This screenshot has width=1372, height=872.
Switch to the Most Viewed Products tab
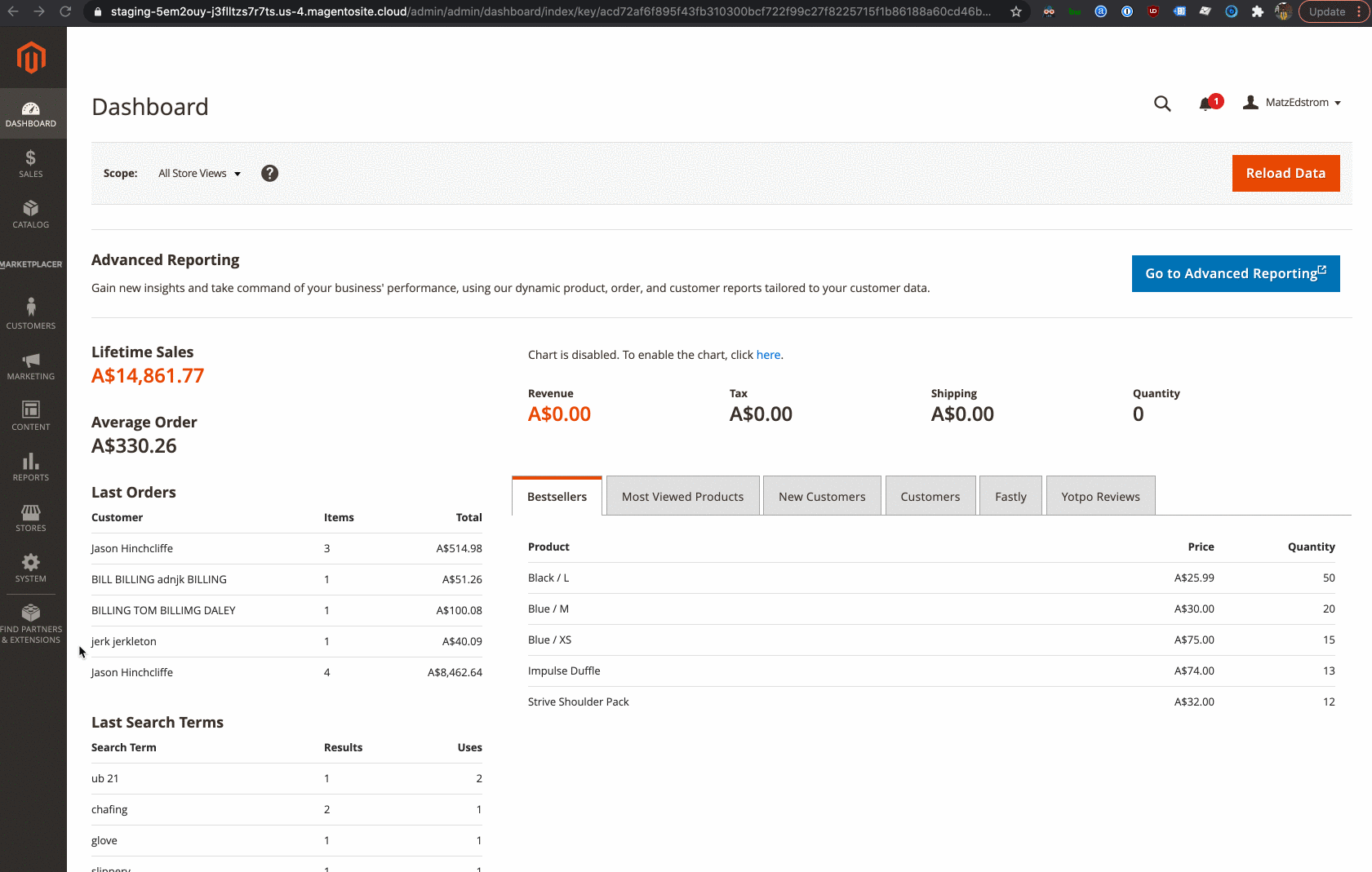coord(682,496)
